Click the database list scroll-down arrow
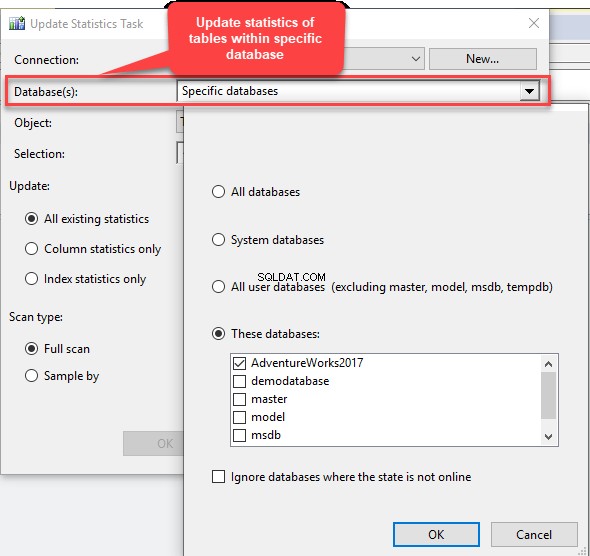Viewport: 590px width, 556px height. click(549, 437)
